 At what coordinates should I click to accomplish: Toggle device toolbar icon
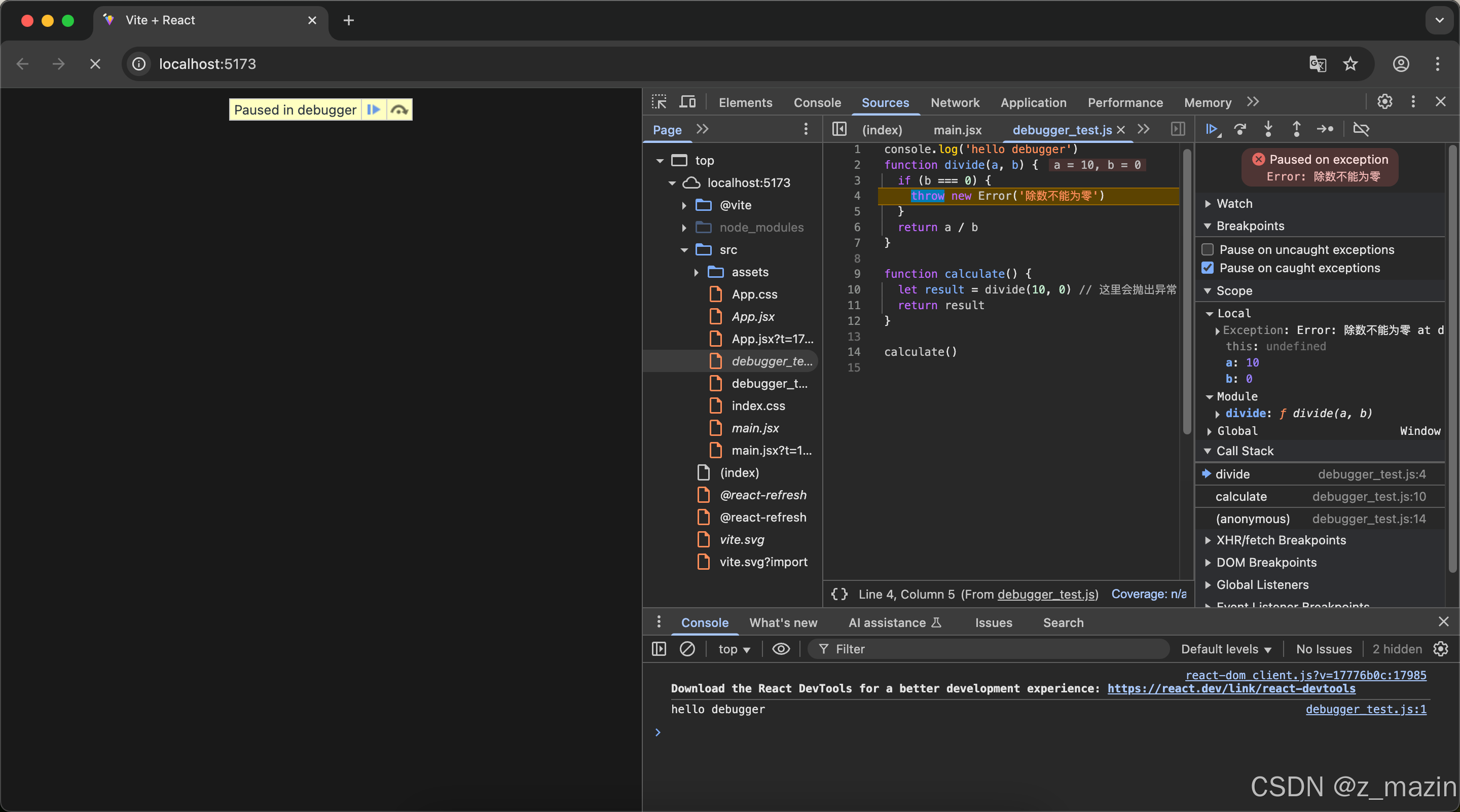687,102
